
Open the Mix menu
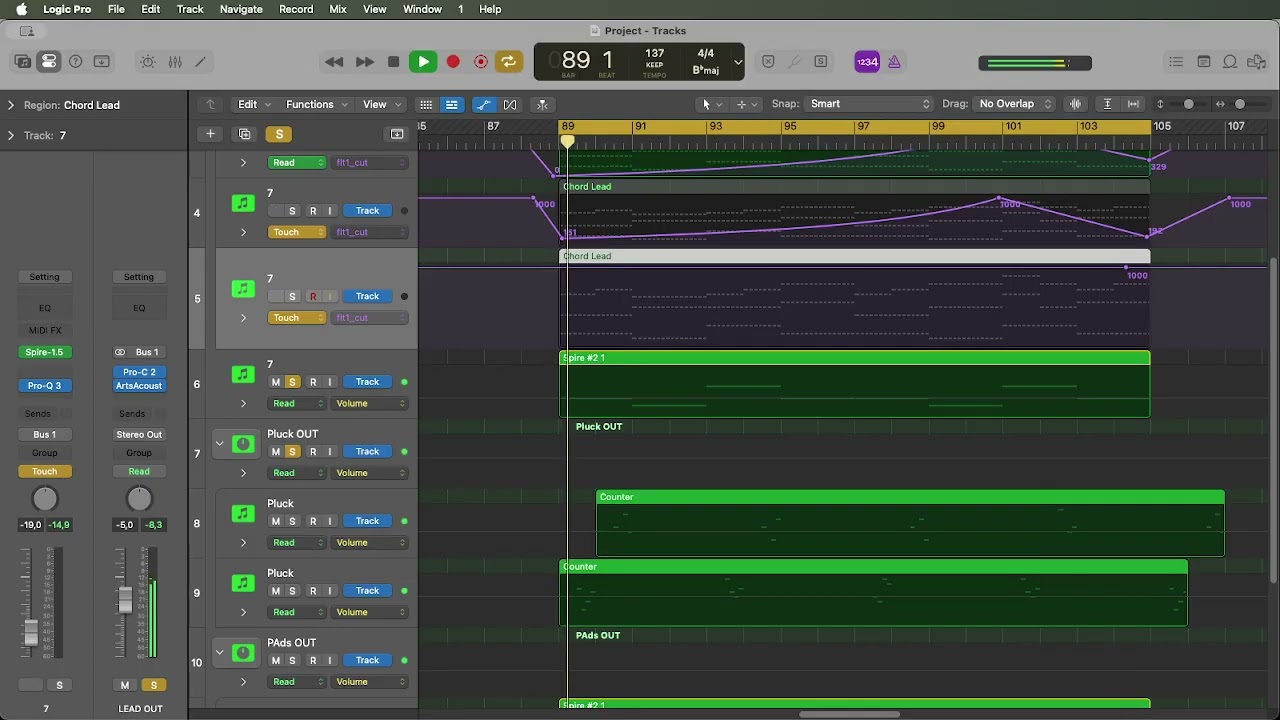coord(338,9)
